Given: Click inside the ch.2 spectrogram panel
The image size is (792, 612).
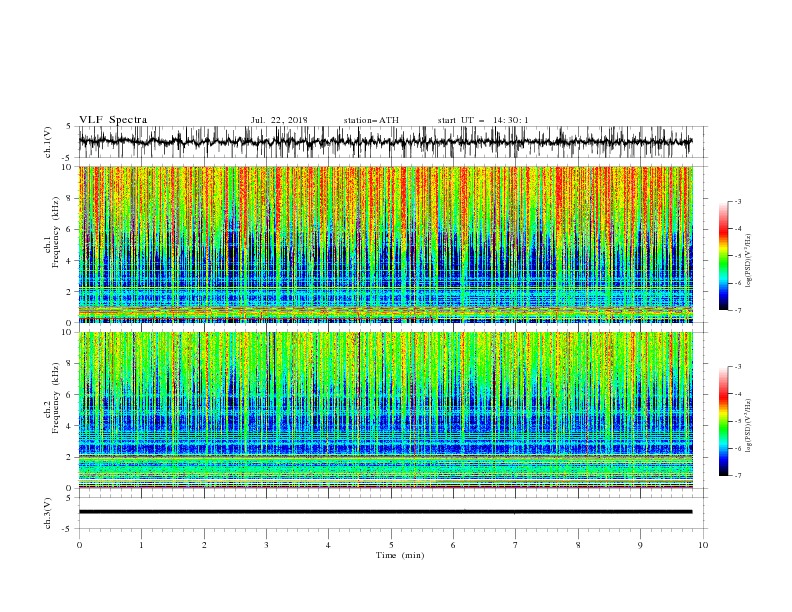Looking at the screenshot, I should 385,410.
